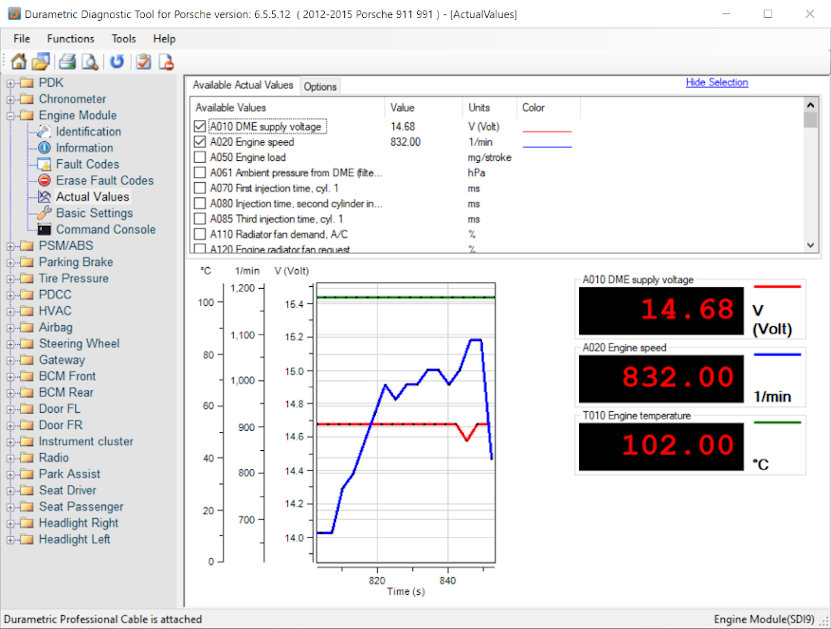Expand the BCM Front tree node
Viewport: 831px width, 629px height.
10,377
